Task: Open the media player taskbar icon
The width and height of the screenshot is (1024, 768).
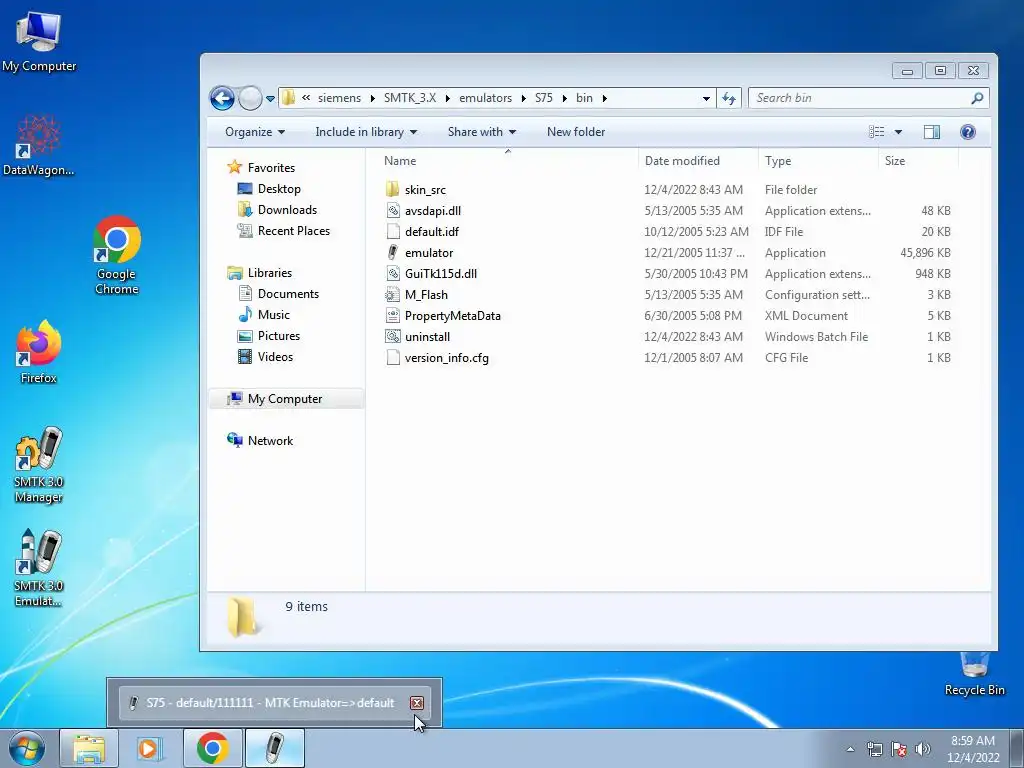Action: pos(150,748)
